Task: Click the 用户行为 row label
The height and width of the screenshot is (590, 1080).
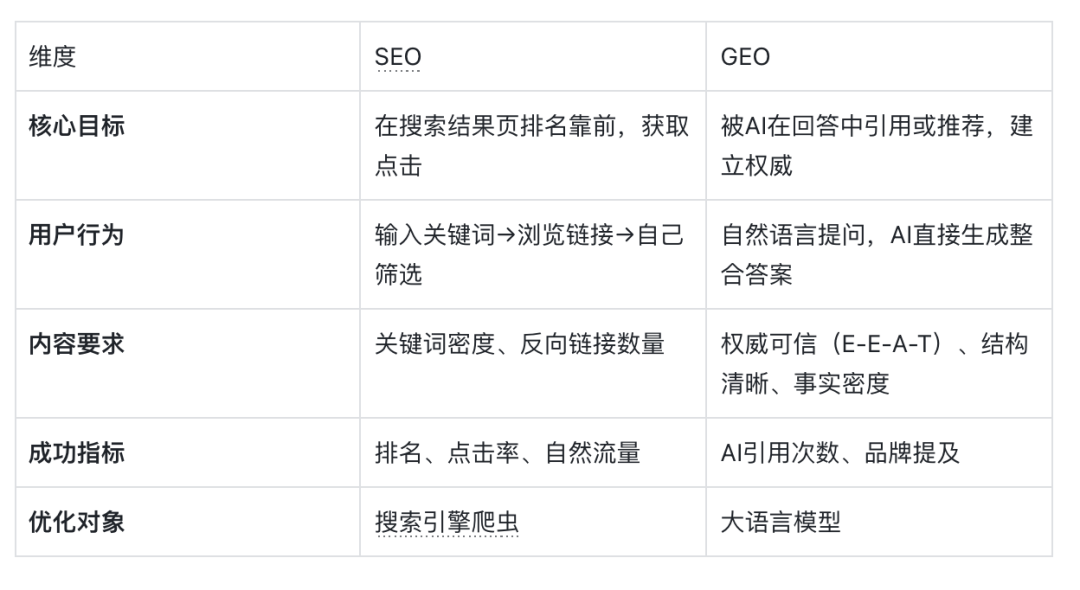Action: (x=76, y=235)
